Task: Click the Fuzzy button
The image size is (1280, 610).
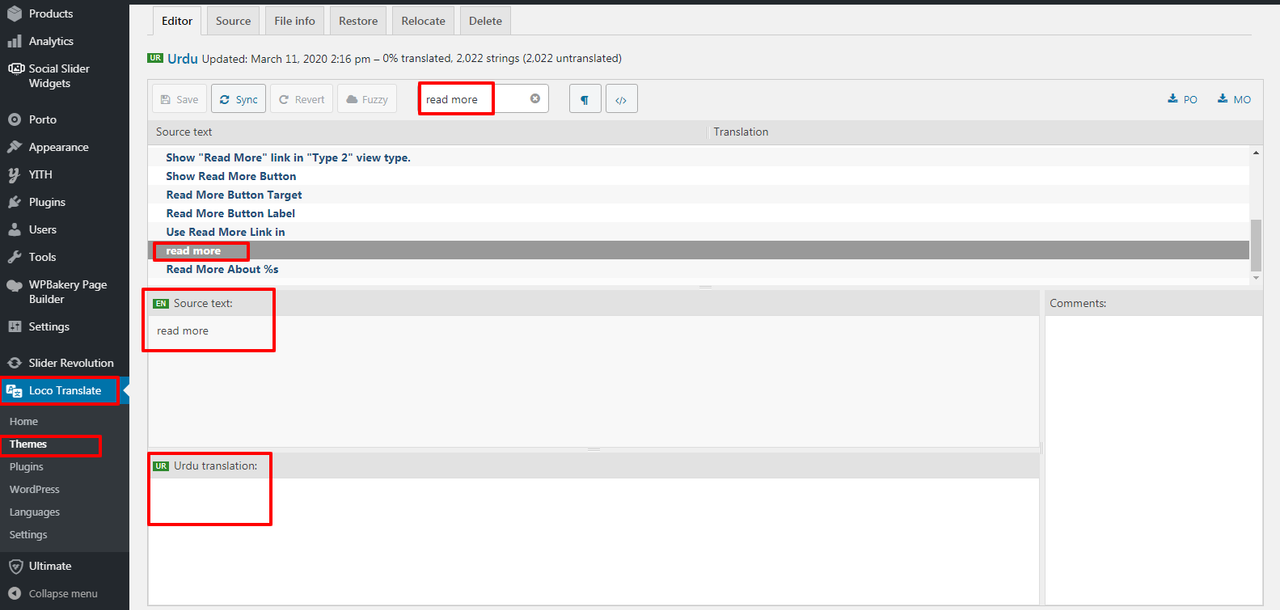Action: tap(367, 99)
